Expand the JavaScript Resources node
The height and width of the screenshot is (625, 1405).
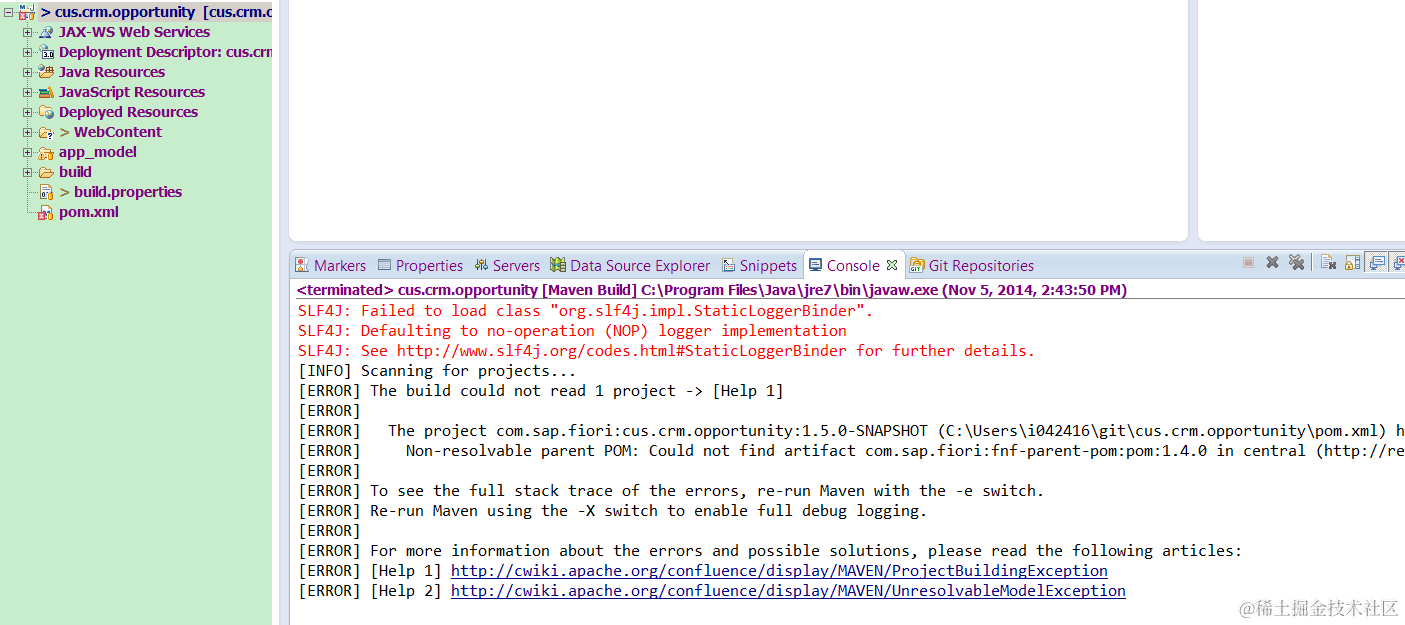point(28,92)
